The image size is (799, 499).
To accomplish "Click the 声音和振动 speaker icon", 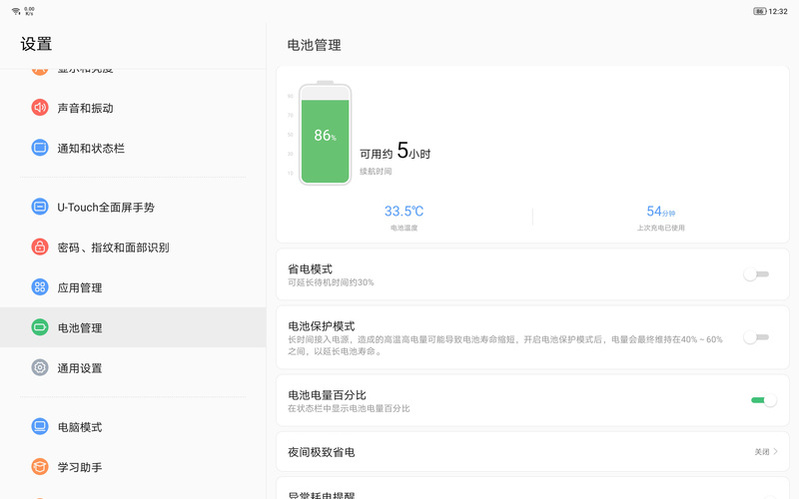I will (x=40, y=108).
